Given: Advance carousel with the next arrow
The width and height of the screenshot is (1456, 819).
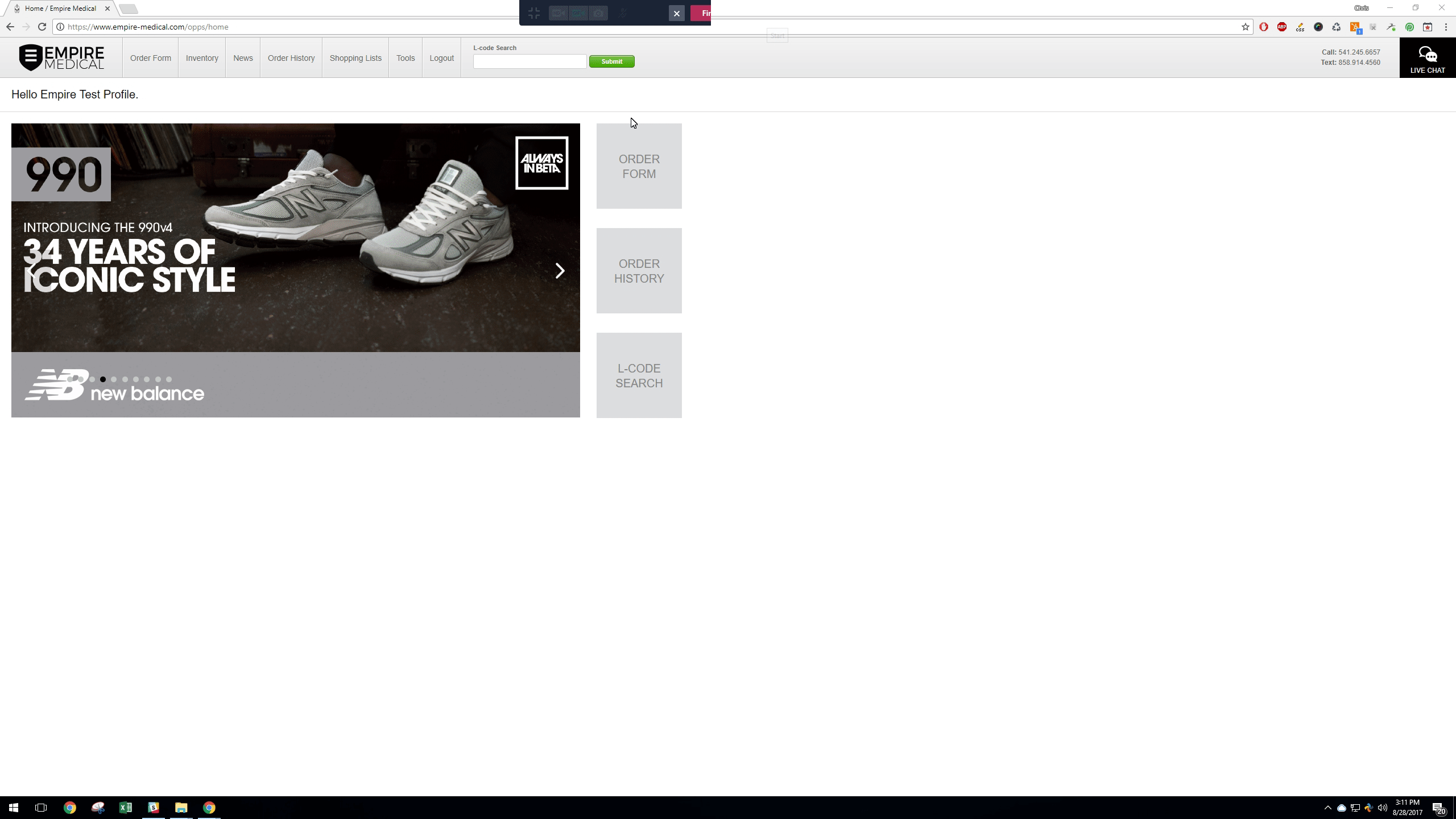Looking at the screenshot, I should 560,271.
